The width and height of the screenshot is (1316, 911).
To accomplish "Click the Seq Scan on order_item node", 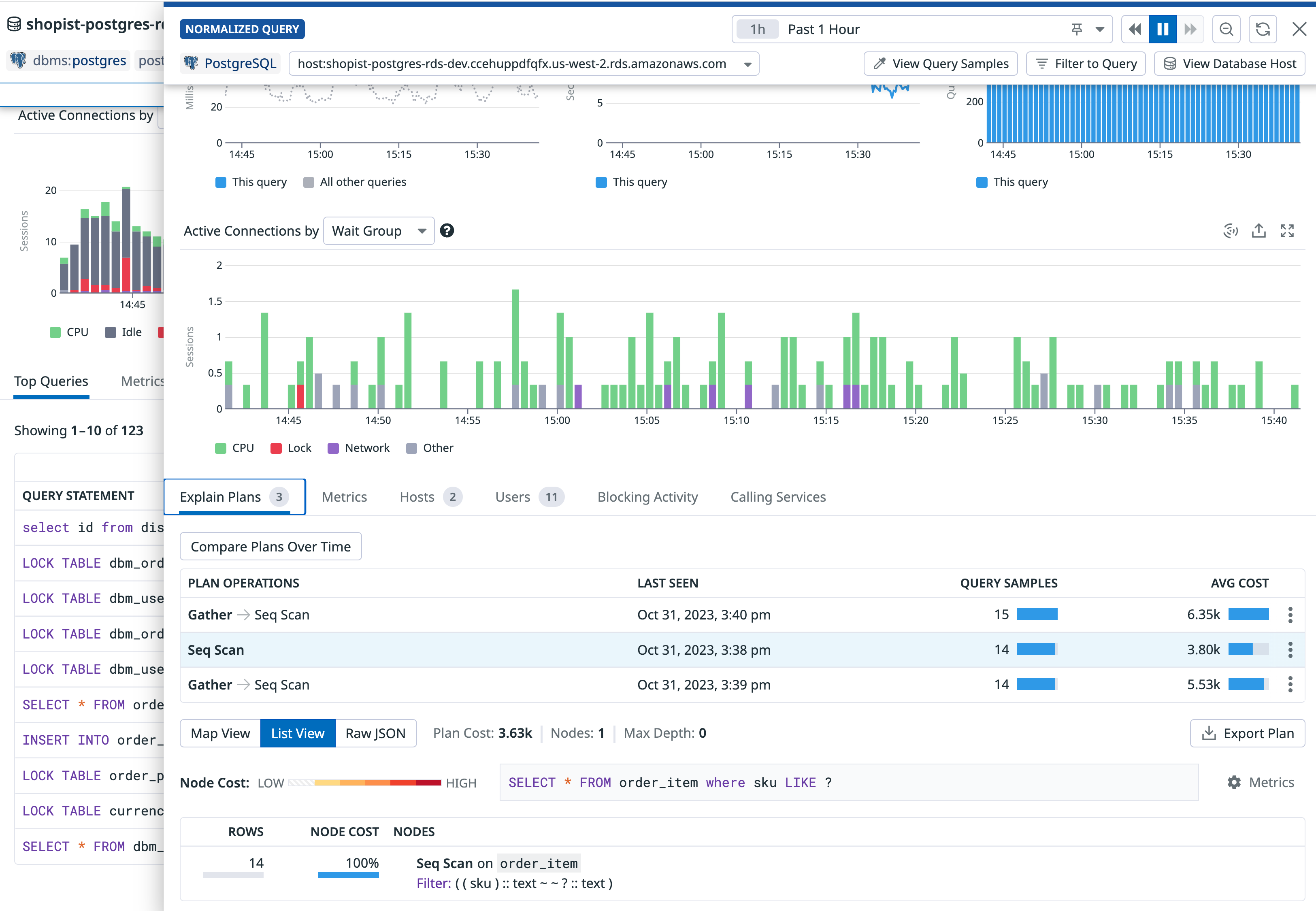I will (x=497, y=863).
